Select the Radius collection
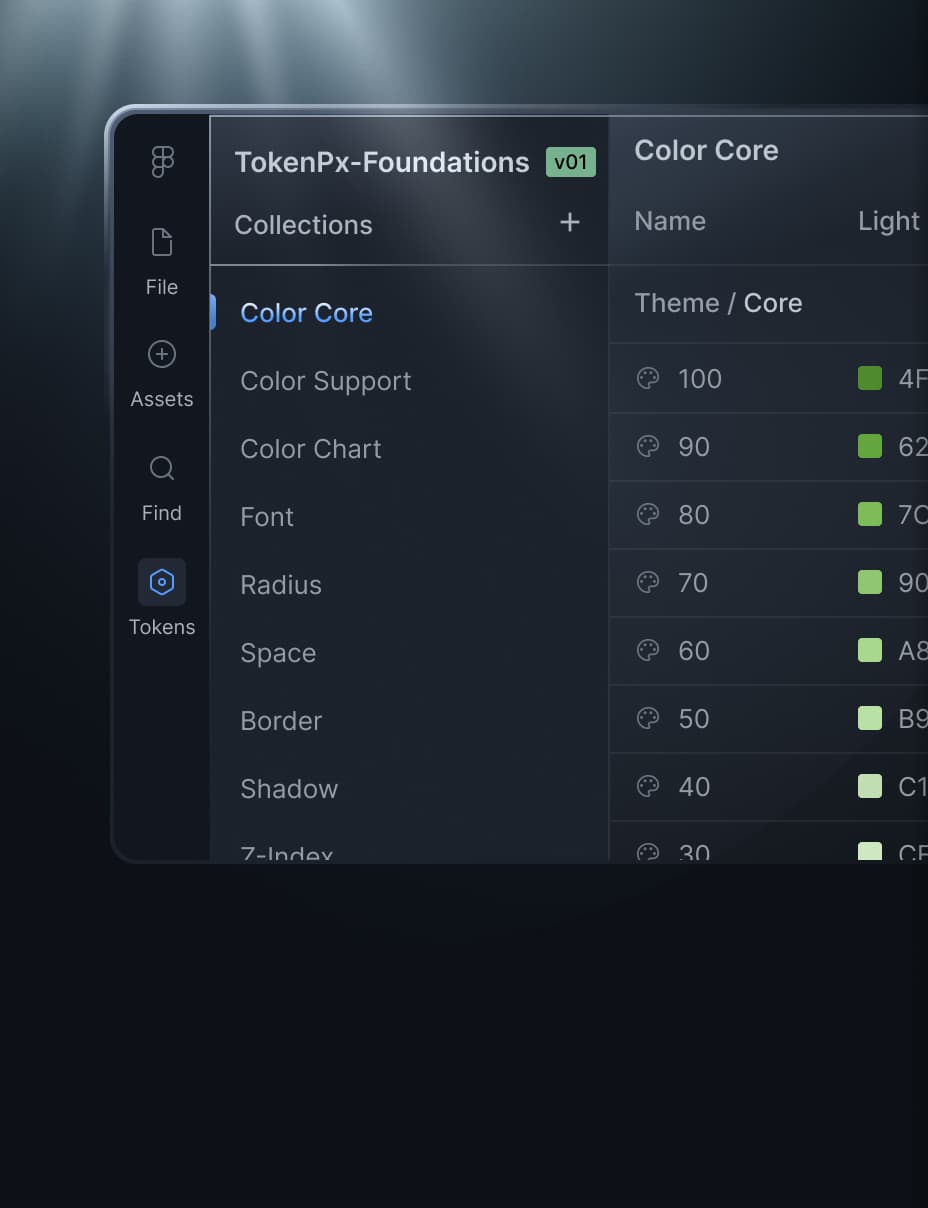The image size is (928, 1208). [x=281, y=585]
